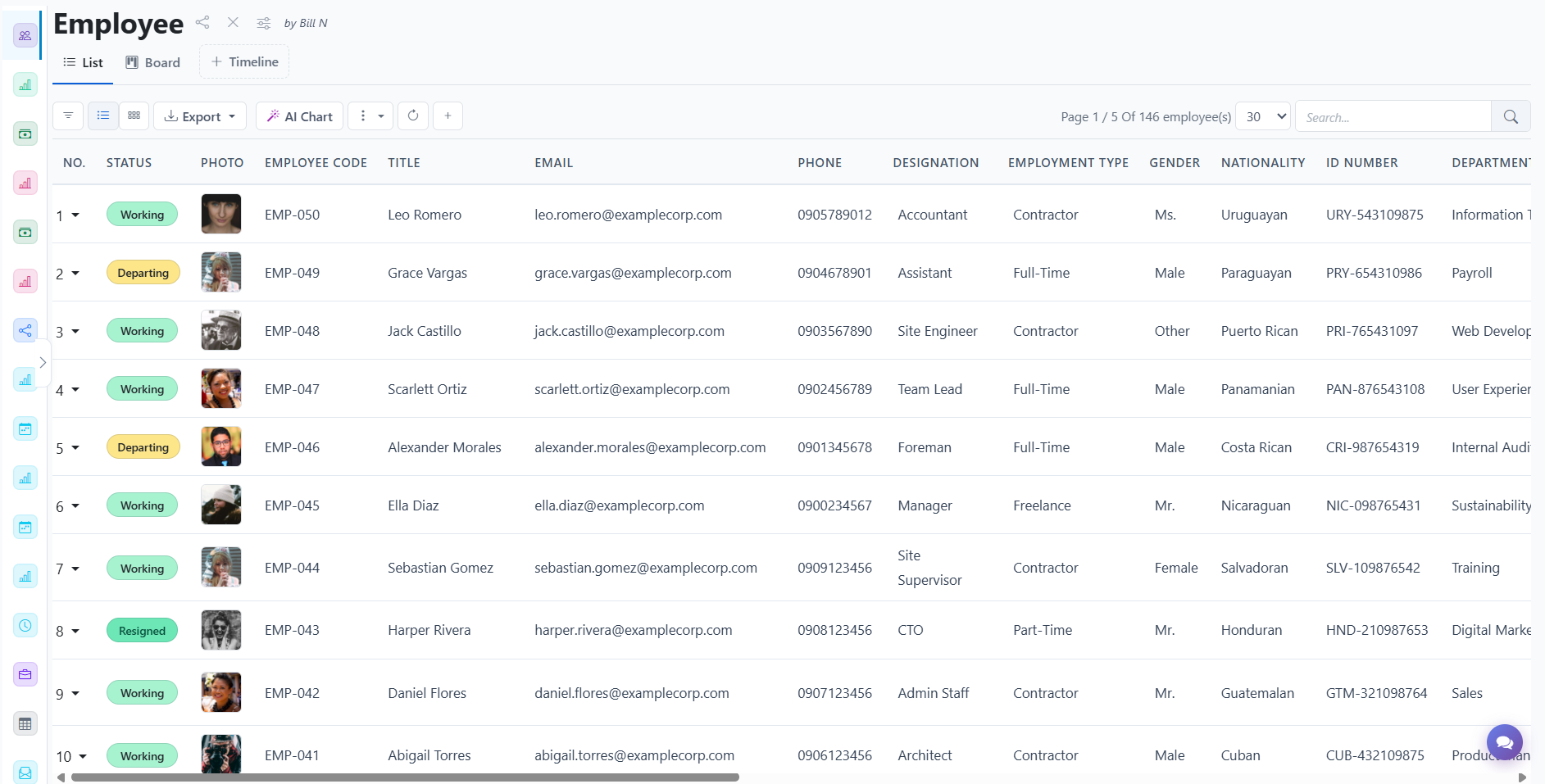
Task: Open the gray table grid sidebar icon
Action: pyautogui.click(x=25, y=723)
